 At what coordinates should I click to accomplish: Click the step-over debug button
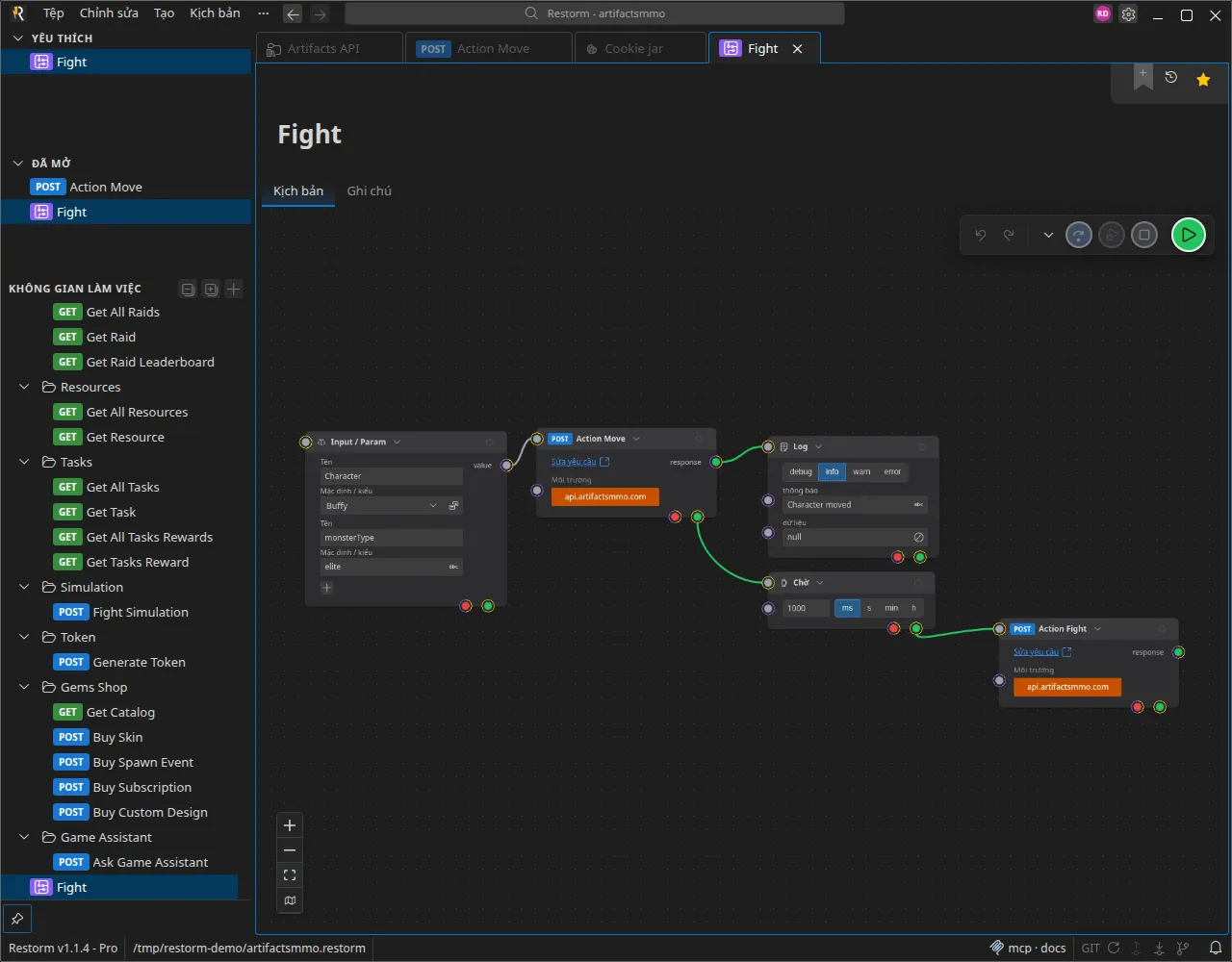[x=1079, y=235]
